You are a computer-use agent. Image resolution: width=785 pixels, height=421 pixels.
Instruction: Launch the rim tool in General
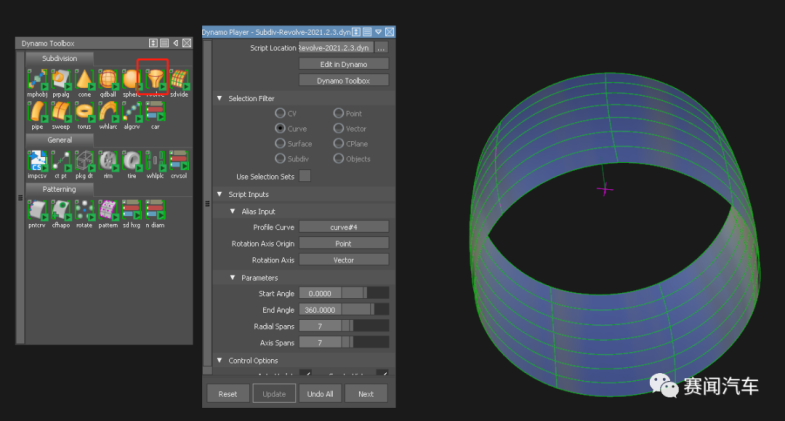108,161
